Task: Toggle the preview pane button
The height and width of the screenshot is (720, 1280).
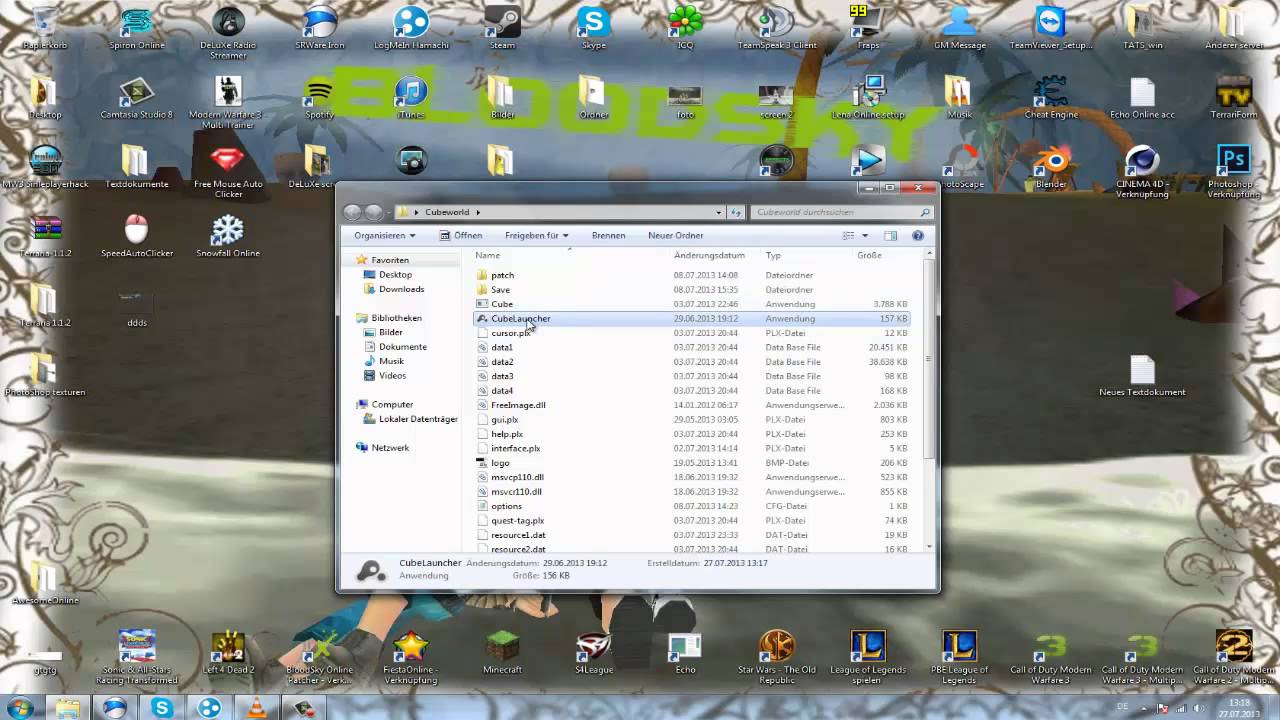Action: point(890,236)
